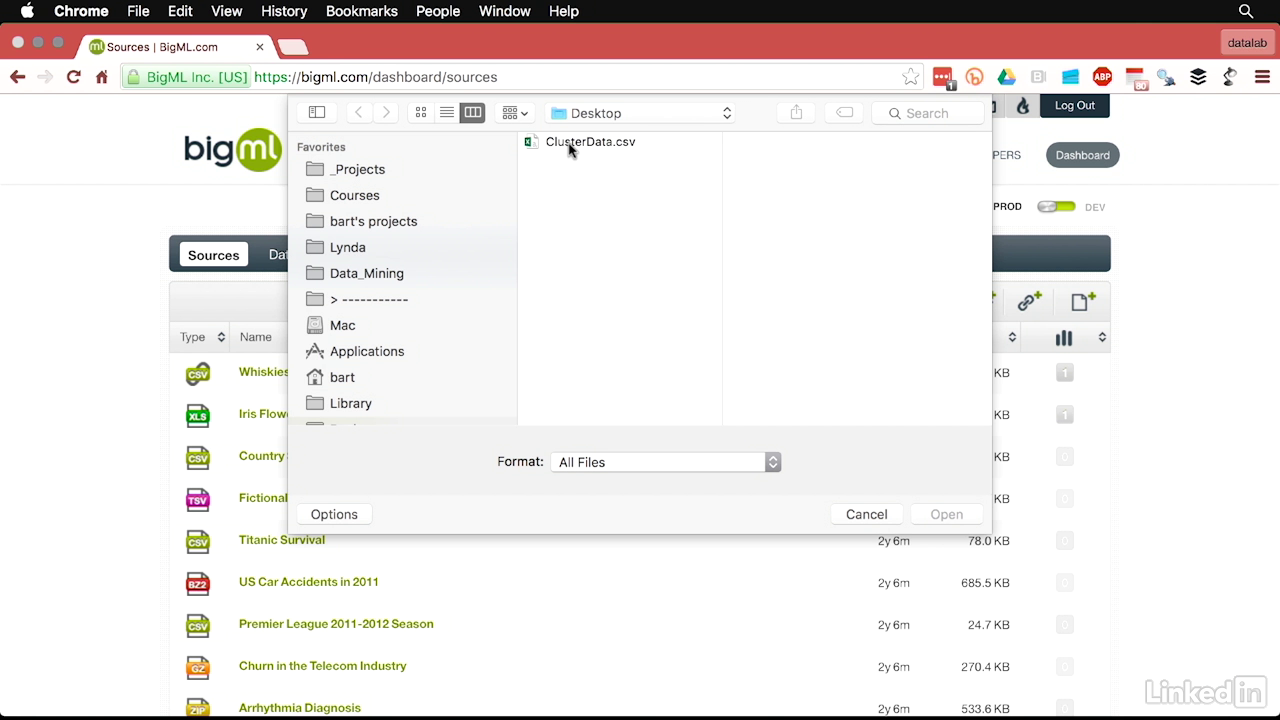Open the item arrangement dropdown
The width and height of the screenshot is (1280, 720).
coord(515,113)
